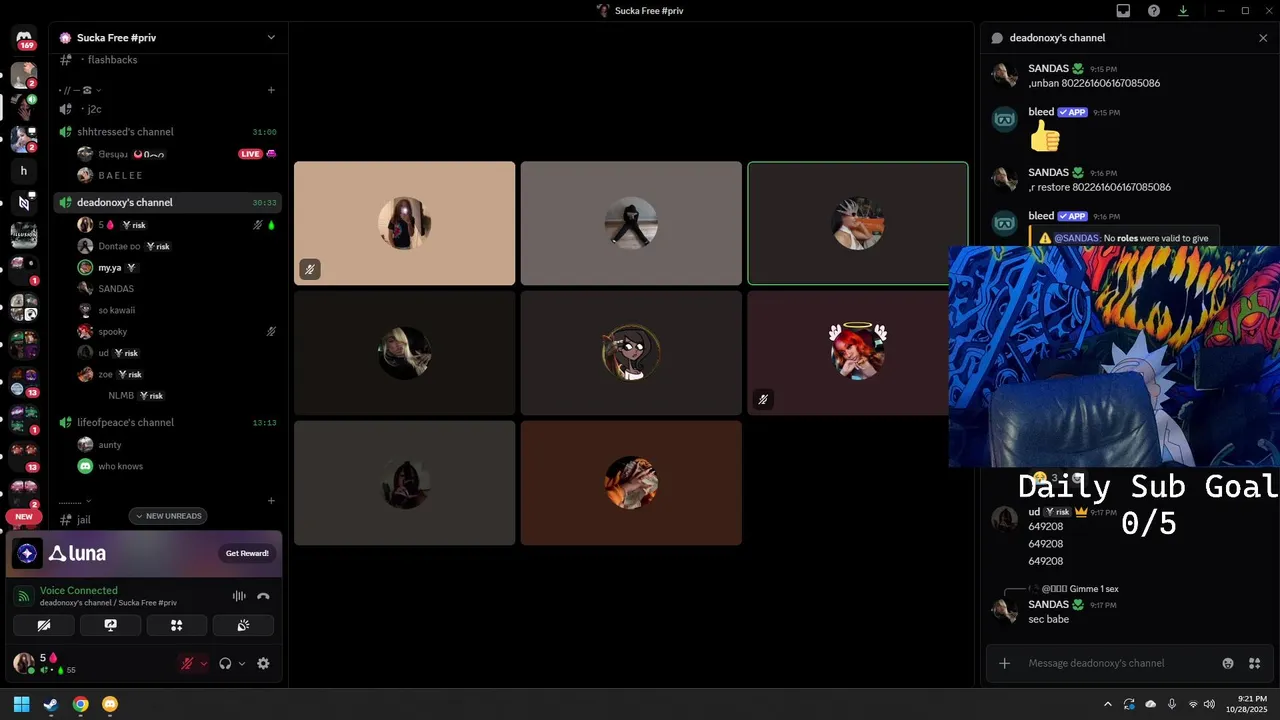Select the highlighted green-bordered speaker tile
Screen dimensions: 1280x720
pos(857,223)
